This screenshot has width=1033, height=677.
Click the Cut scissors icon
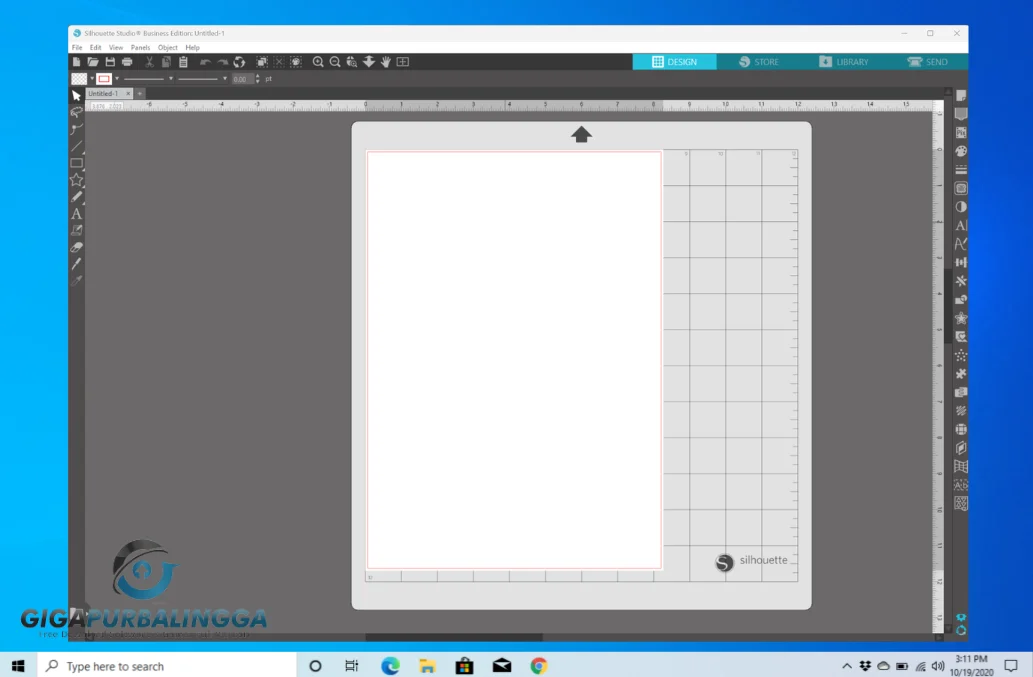150,62
